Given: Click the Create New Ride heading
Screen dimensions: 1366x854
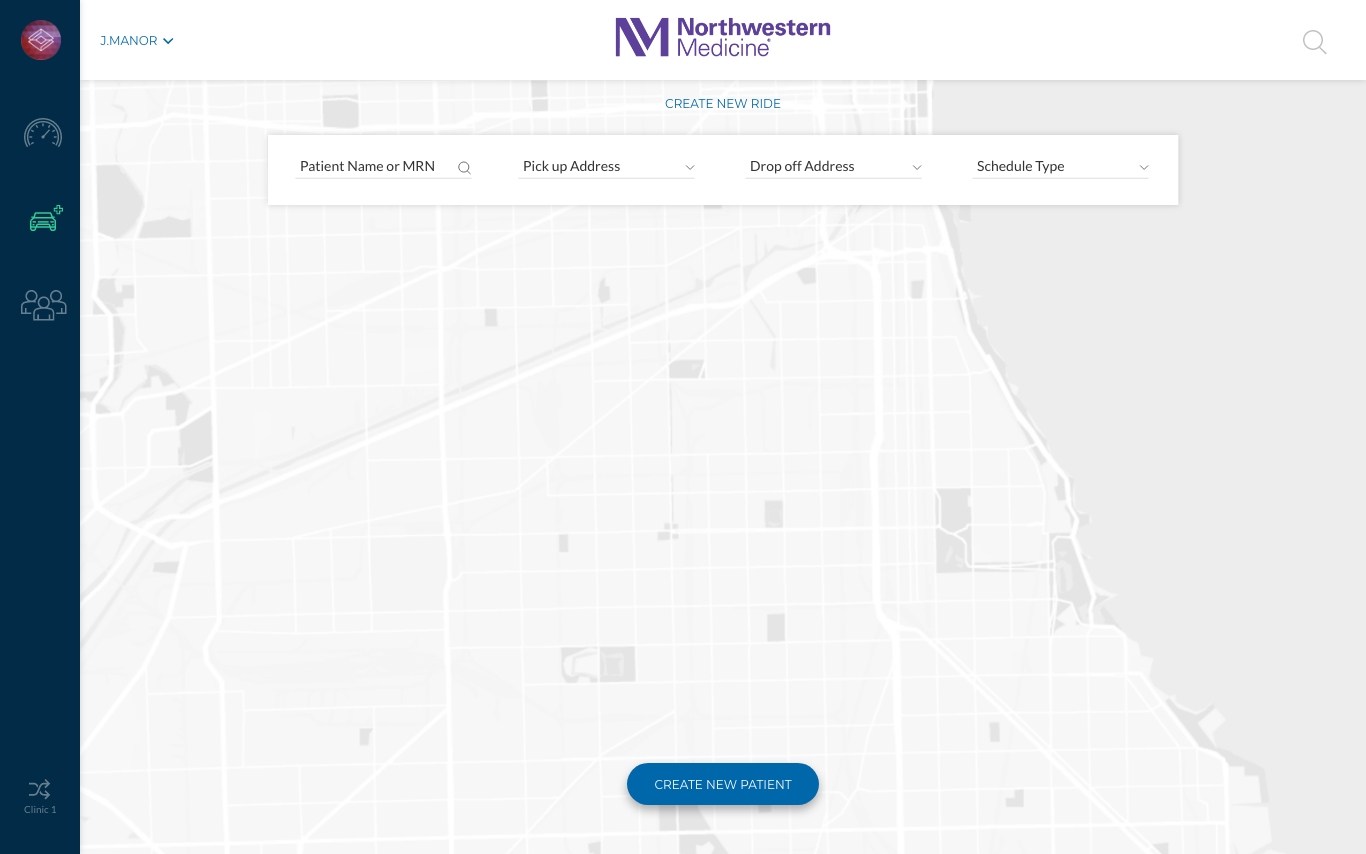Looking at the screenshot, I should [x=722, y=104].
